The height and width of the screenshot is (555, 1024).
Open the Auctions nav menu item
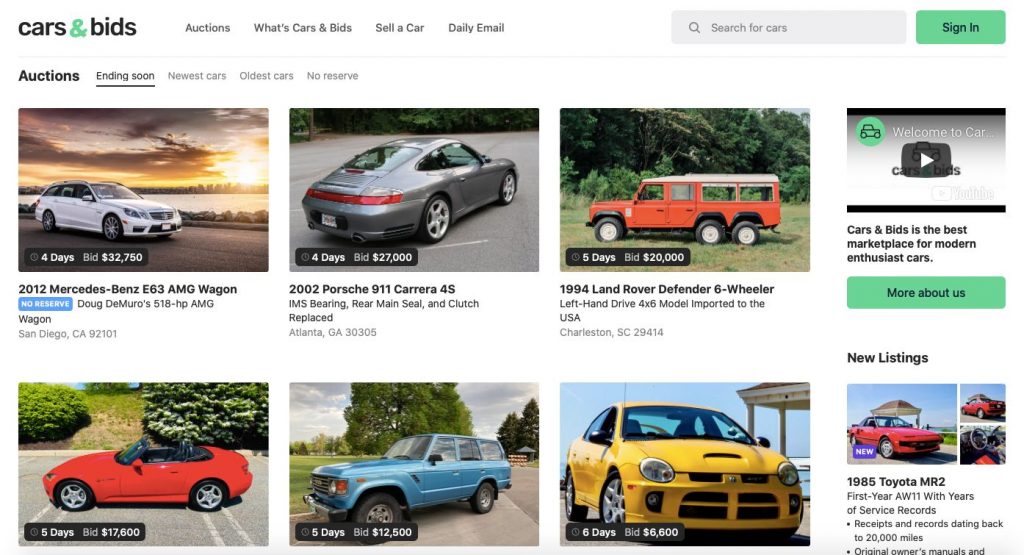[x=207, y=28]
